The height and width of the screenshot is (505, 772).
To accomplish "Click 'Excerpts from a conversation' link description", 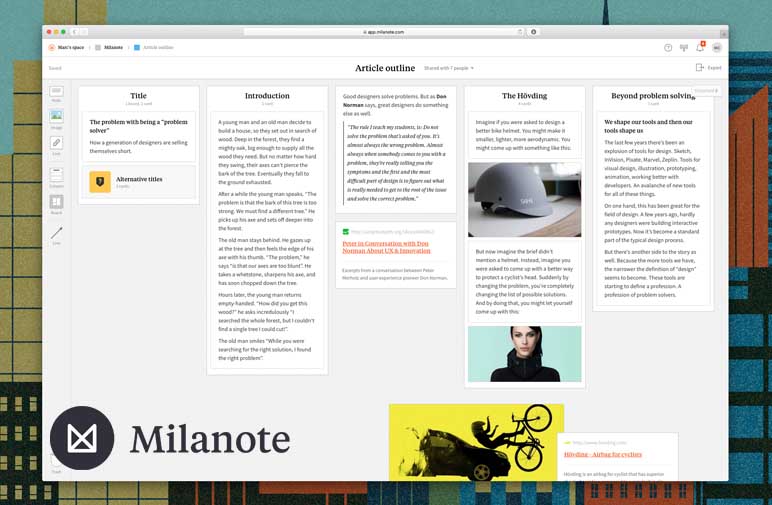I will tap(395, 274).
